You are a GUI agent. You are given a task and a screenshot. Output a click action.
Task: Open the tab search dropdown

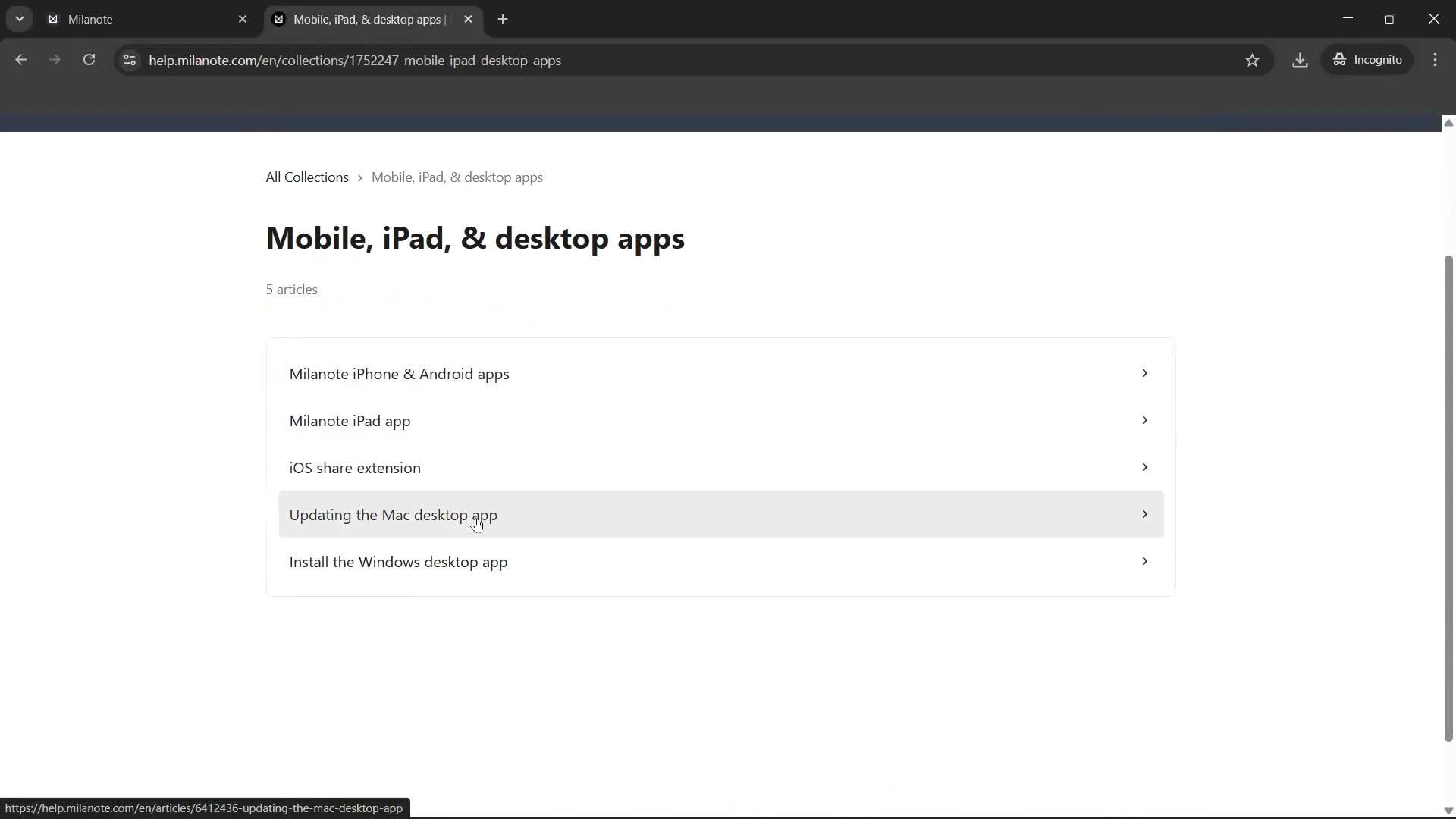(x=19, y=19)
